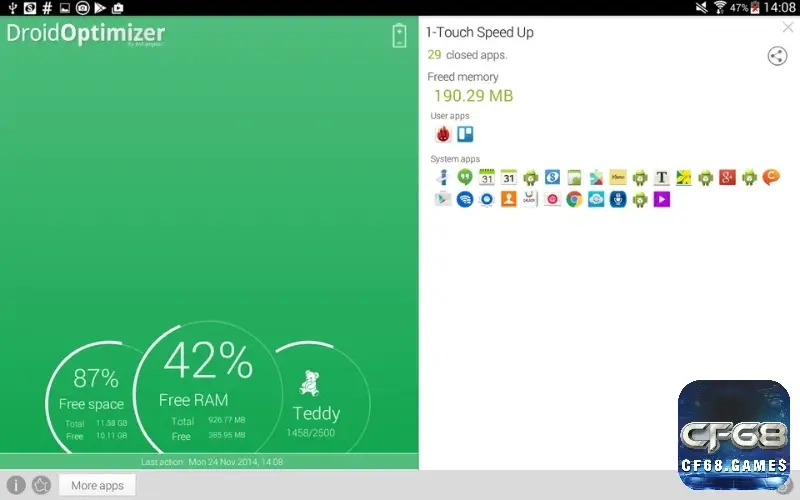This screenshot has height=500, width=800.
Task: Tap the Trello blue board app icon
Action: tap(465, 134)
